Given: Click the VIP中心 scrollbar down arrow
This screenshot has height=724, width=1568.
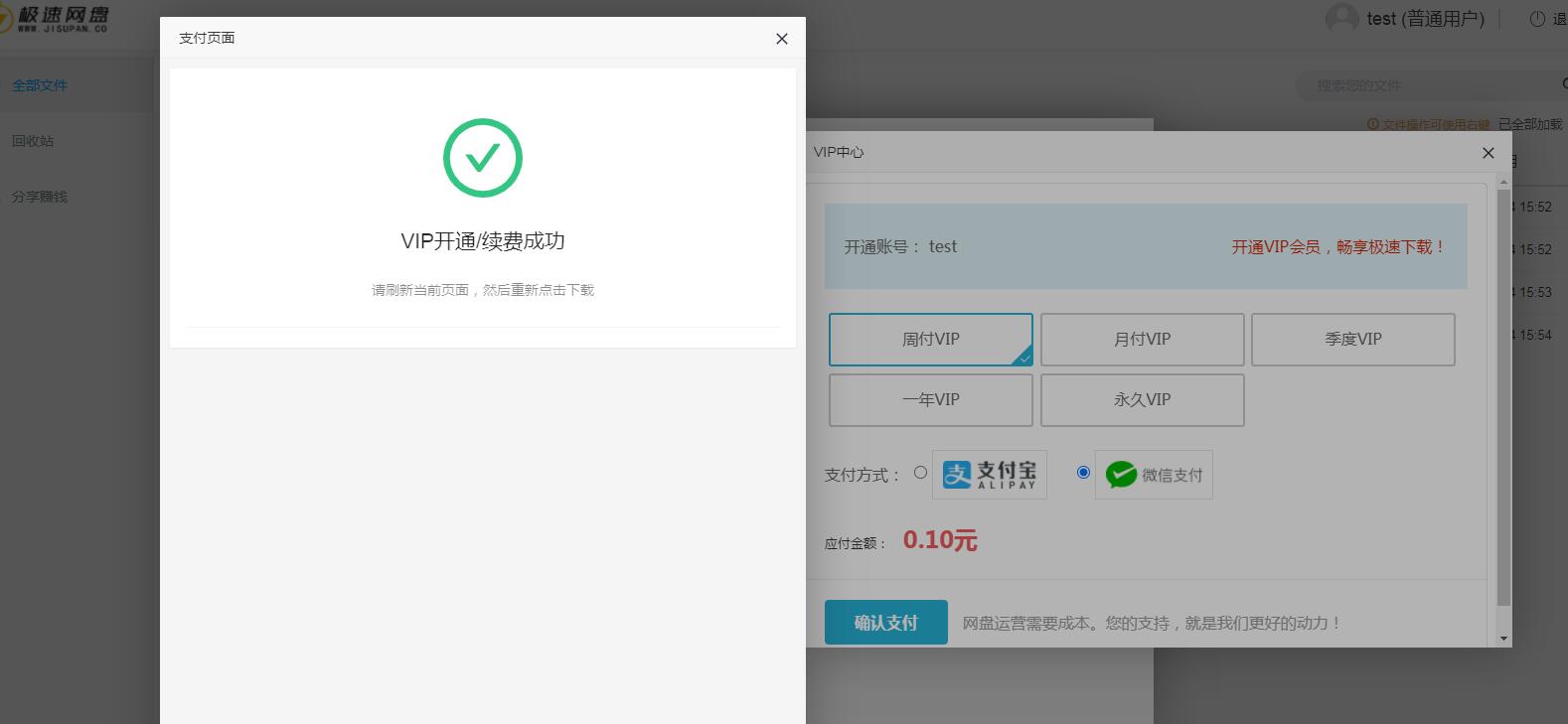Looking at the screenshot, I should 1503,639.
